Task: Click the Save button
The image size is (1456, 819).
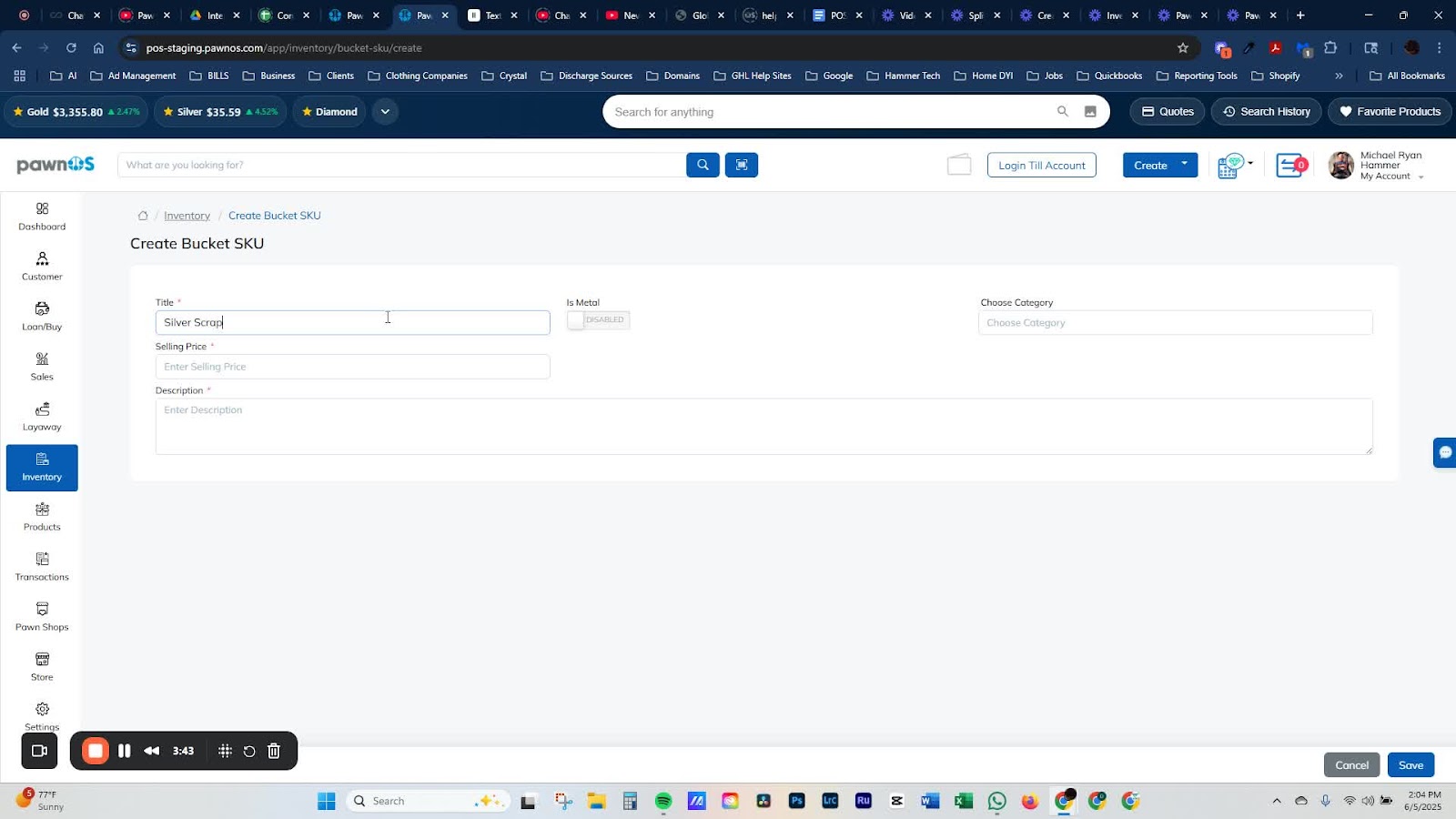Action: click(1410, 765)
